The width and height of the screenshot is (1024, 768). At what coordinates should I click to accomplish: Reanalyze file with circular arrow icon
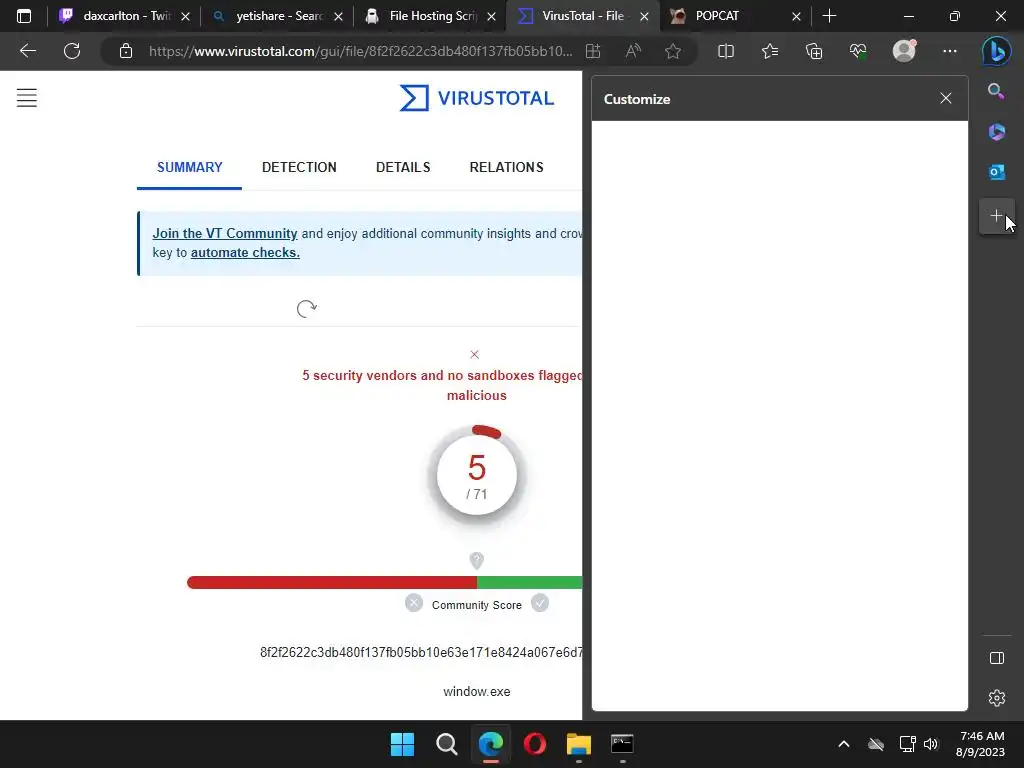(x=306, y=308)
